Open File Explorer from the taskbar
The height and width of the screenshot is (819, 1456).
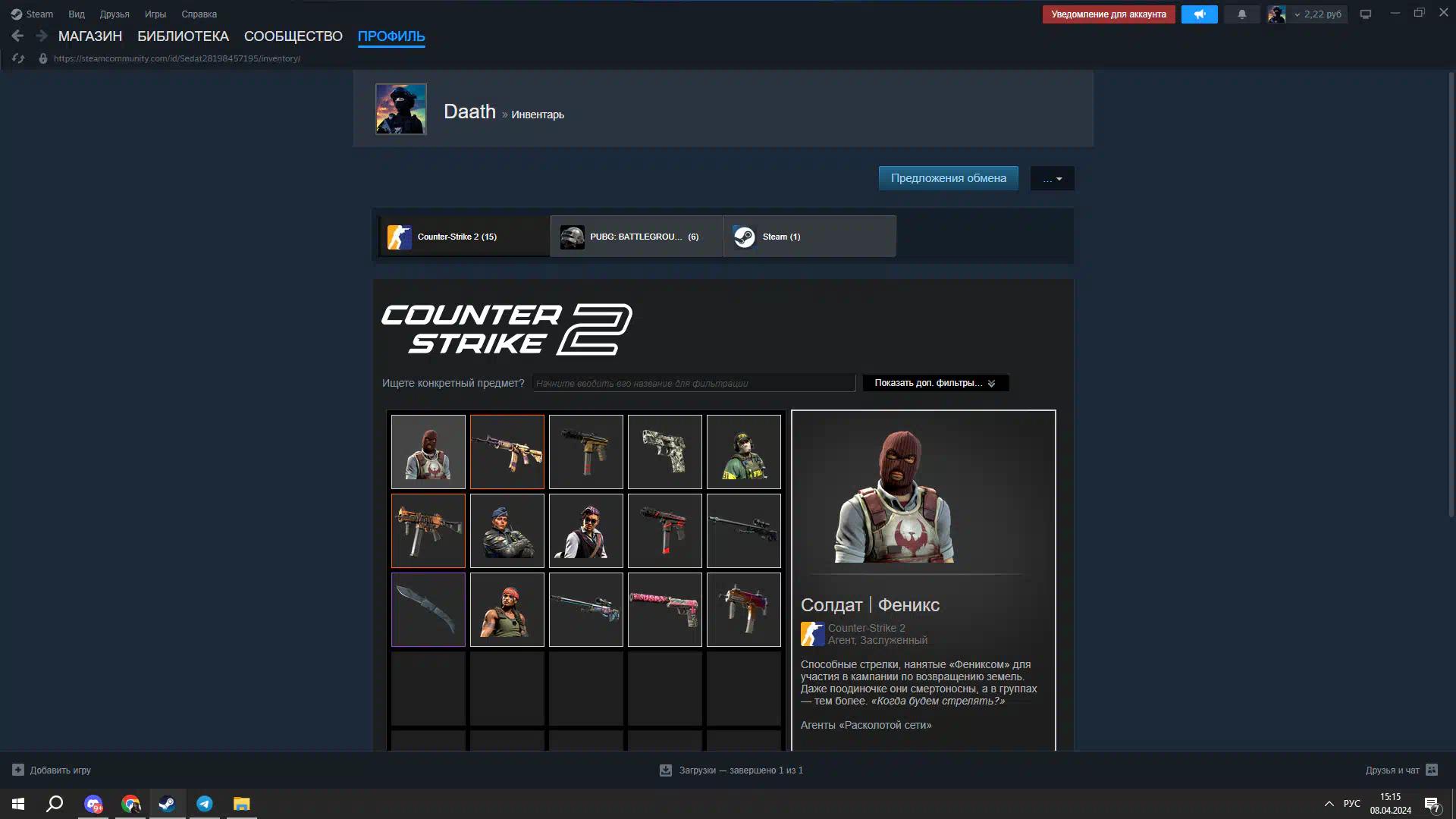pos(241,804)
